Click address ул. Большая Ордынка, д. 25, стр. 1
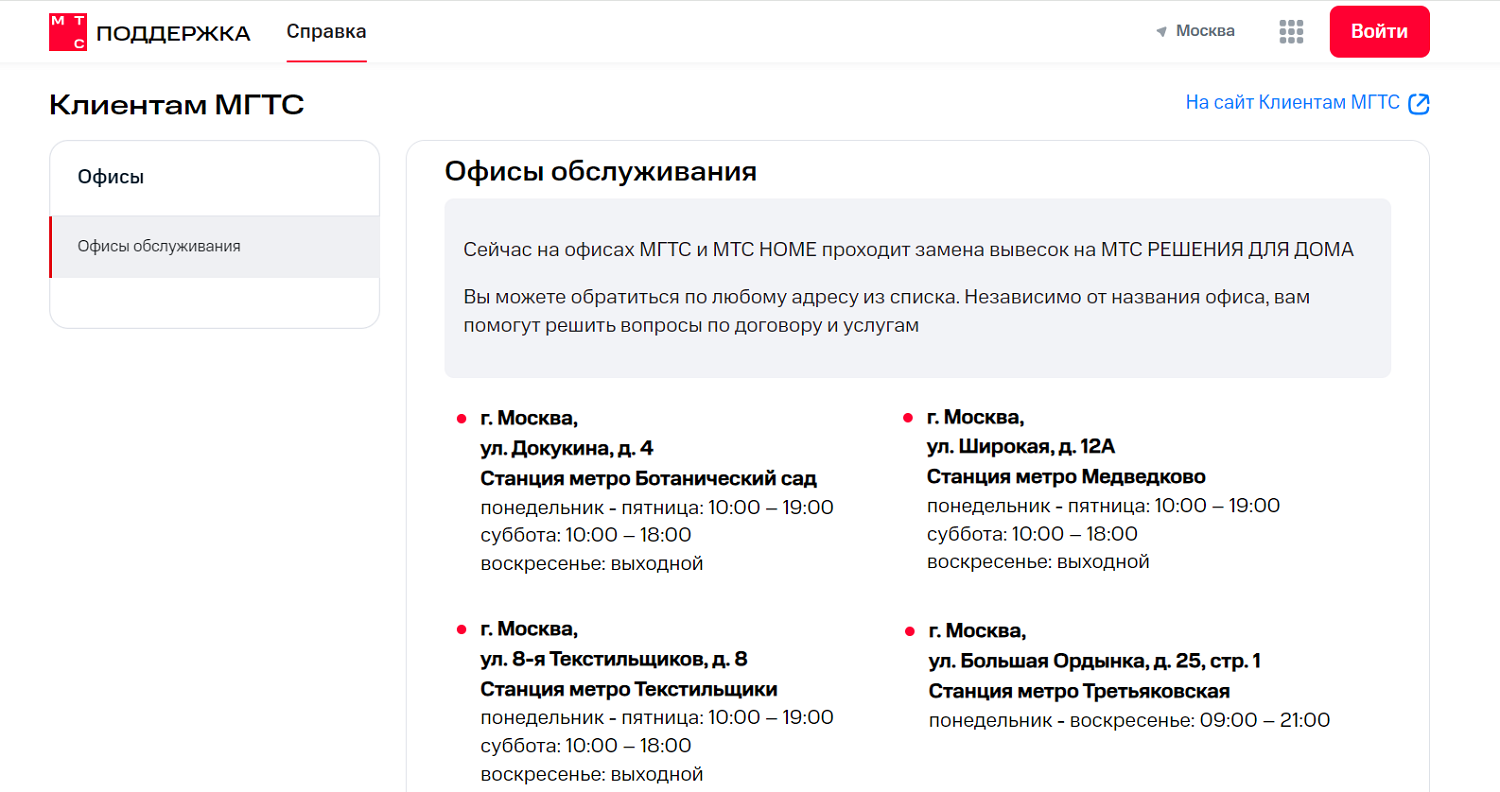Viewport: 1500px width, 792px height. tap(1095, 662)
